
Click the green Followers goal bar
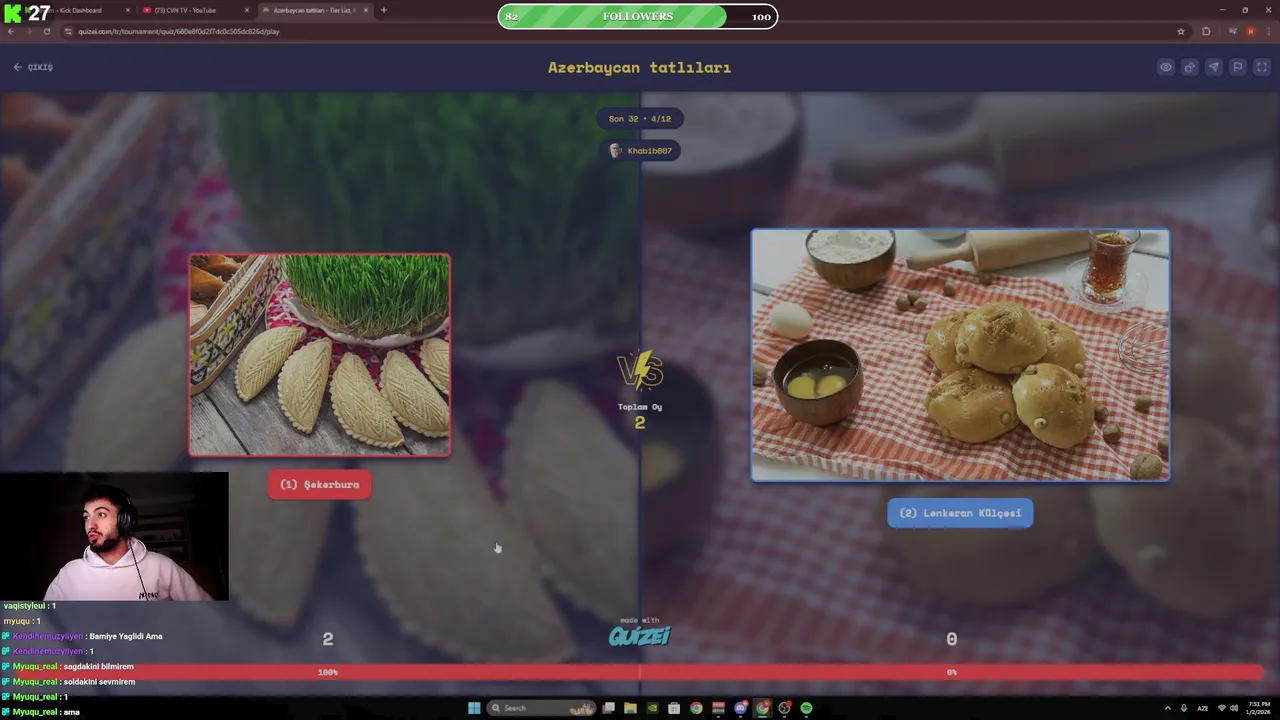tap(638, 16)
